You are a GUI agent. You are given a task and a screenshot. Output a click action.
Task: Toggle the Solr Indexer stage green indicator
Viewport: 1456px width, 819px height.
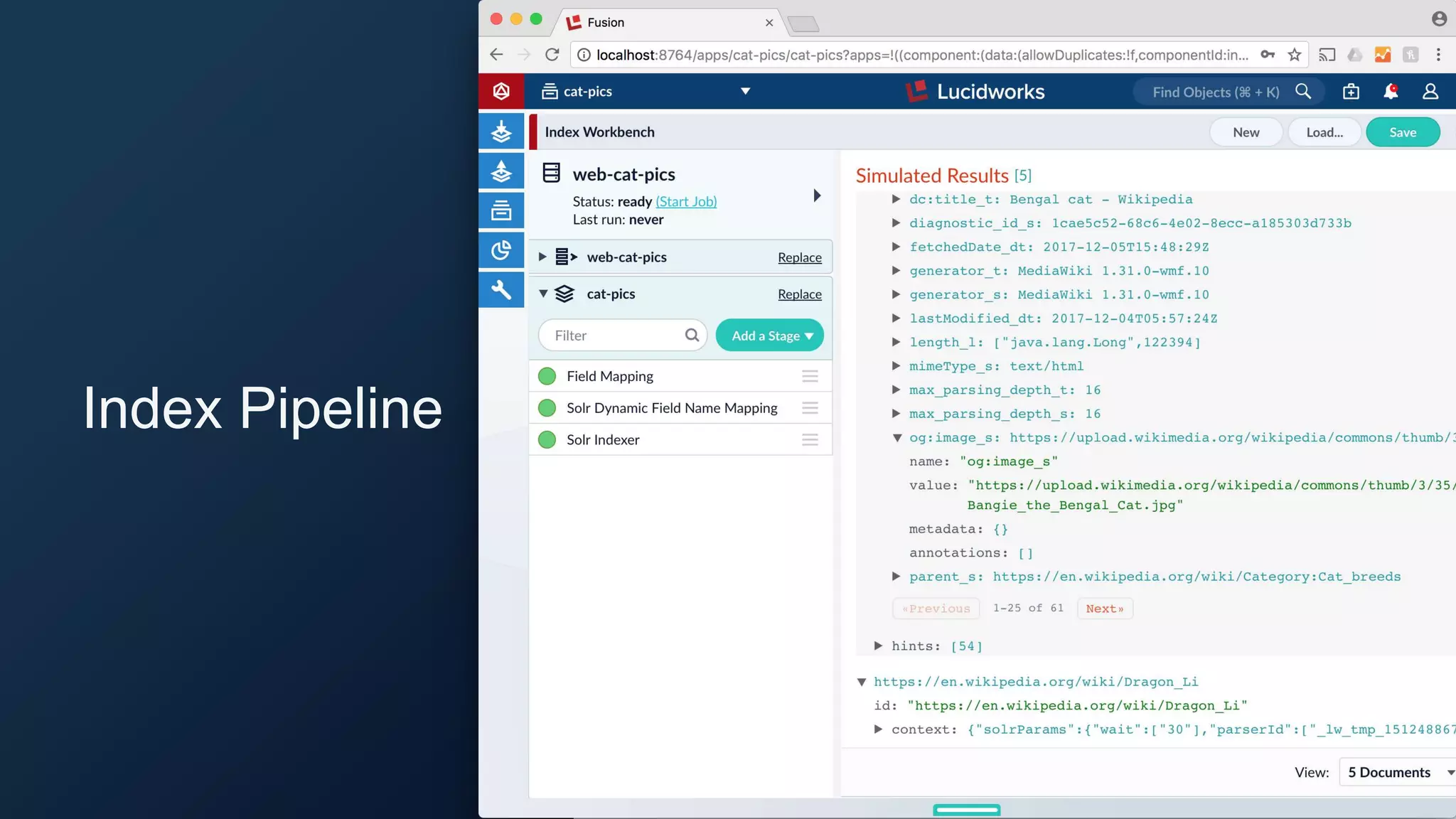point(547,440)
